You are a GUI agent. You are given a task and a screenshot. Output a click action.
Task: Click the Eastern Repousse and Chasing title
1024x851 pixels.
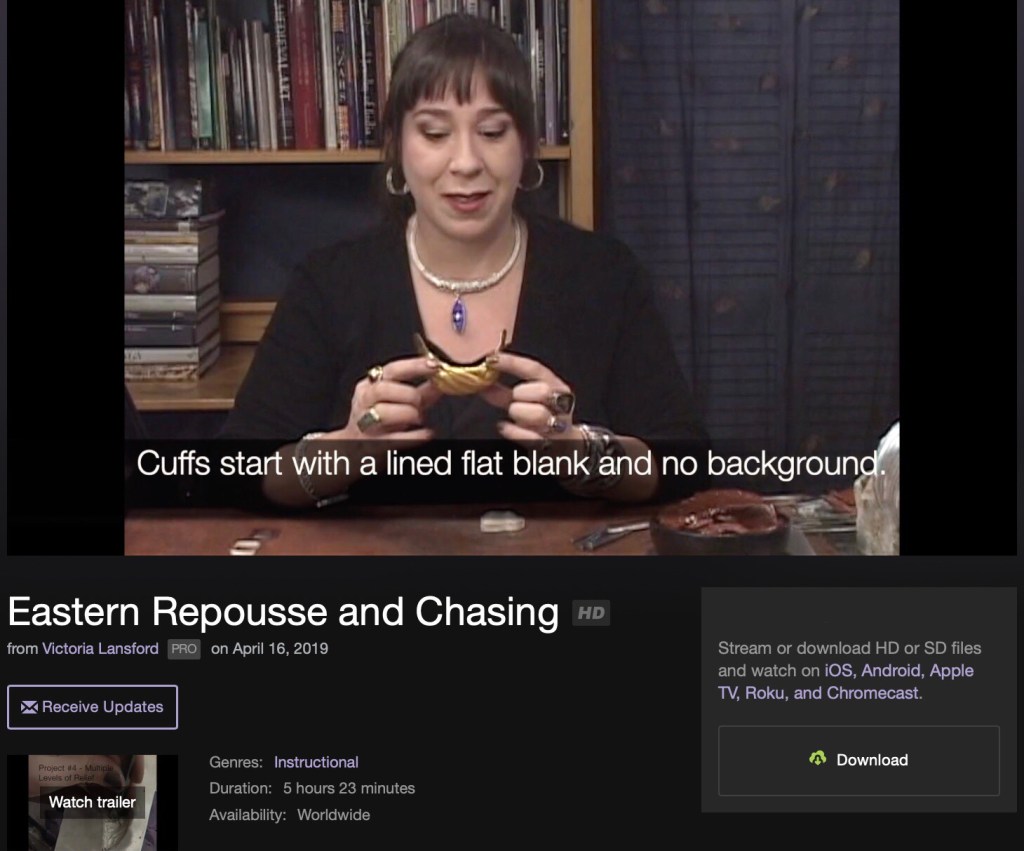[x=283, y=612]
